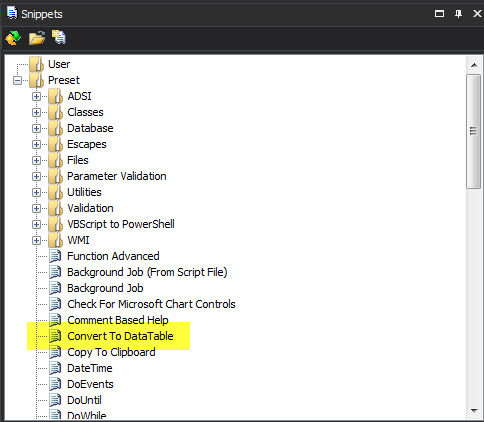Expand the Database folder
Screen dimensions: 484x422
(36, 128)
